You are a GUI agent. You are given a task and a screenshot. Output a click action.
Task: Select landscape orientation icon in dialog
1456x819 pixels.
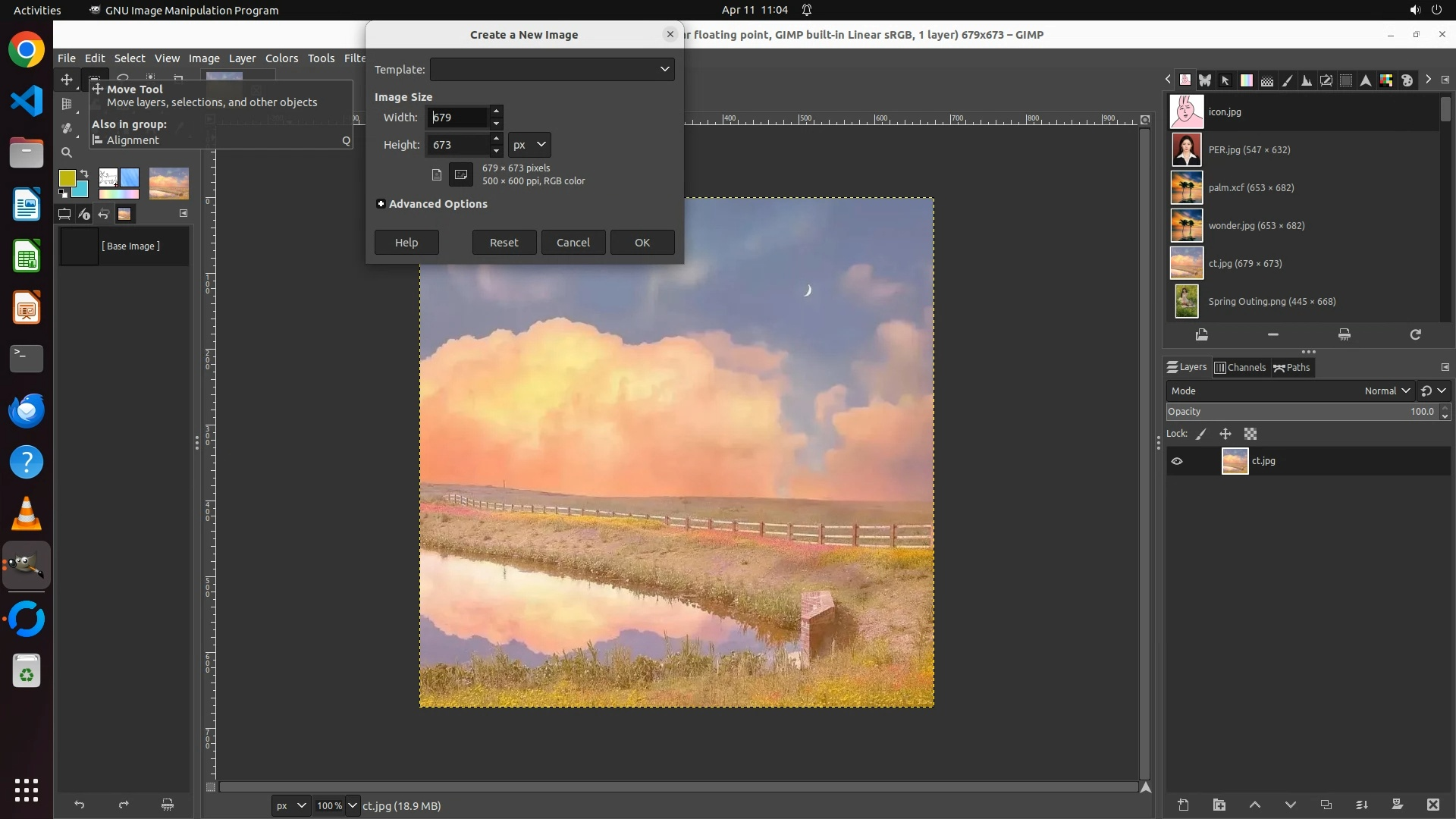click(460, 174)
